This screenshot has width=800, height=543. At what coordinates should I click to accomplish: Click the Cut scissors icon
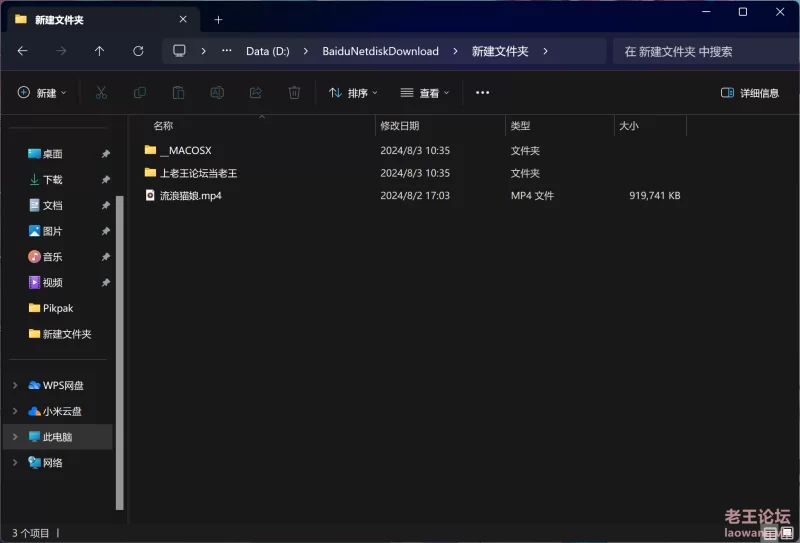click(x=101, y=93)
